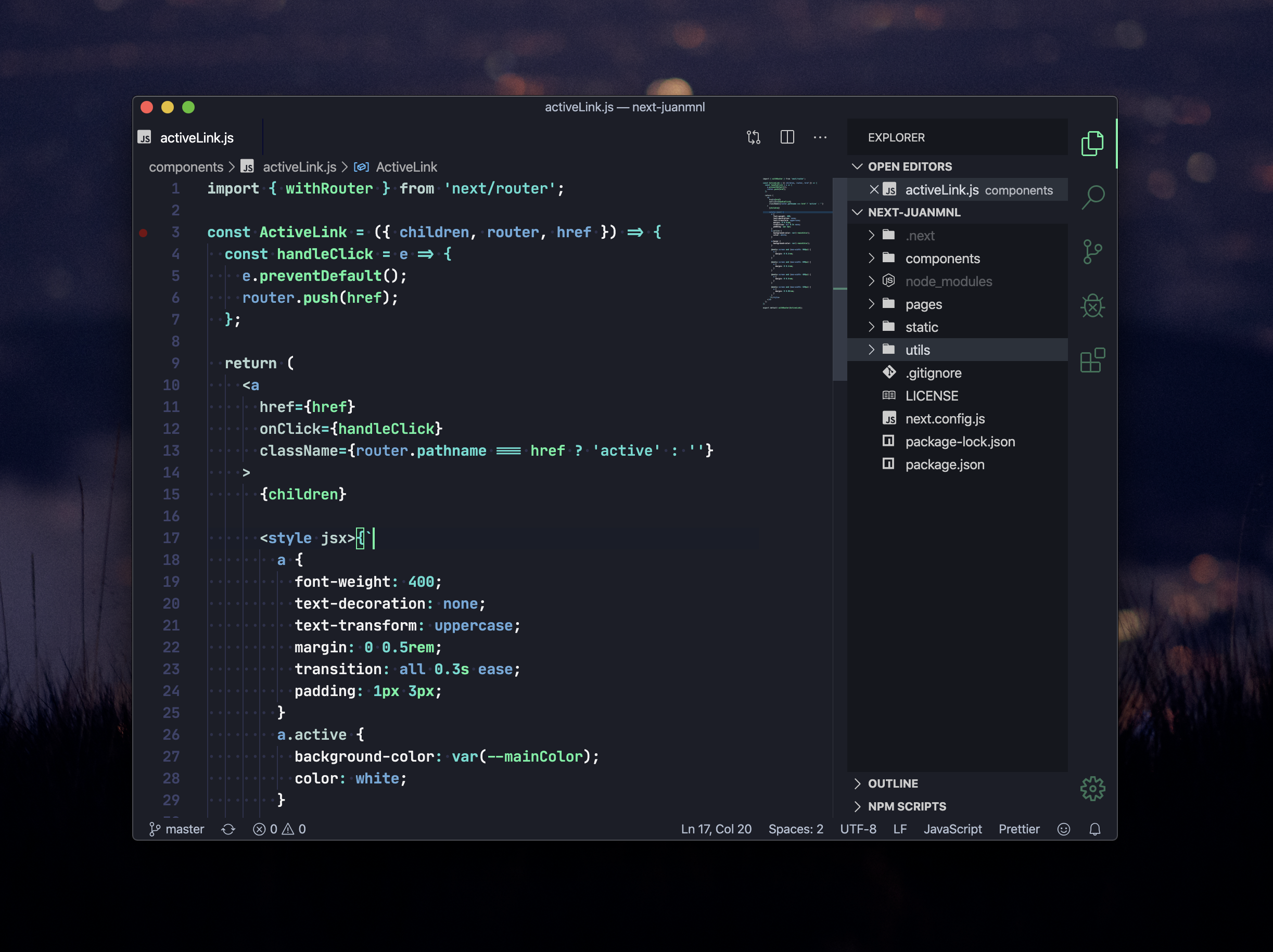Select the activeLink.js editor tab

196,137
